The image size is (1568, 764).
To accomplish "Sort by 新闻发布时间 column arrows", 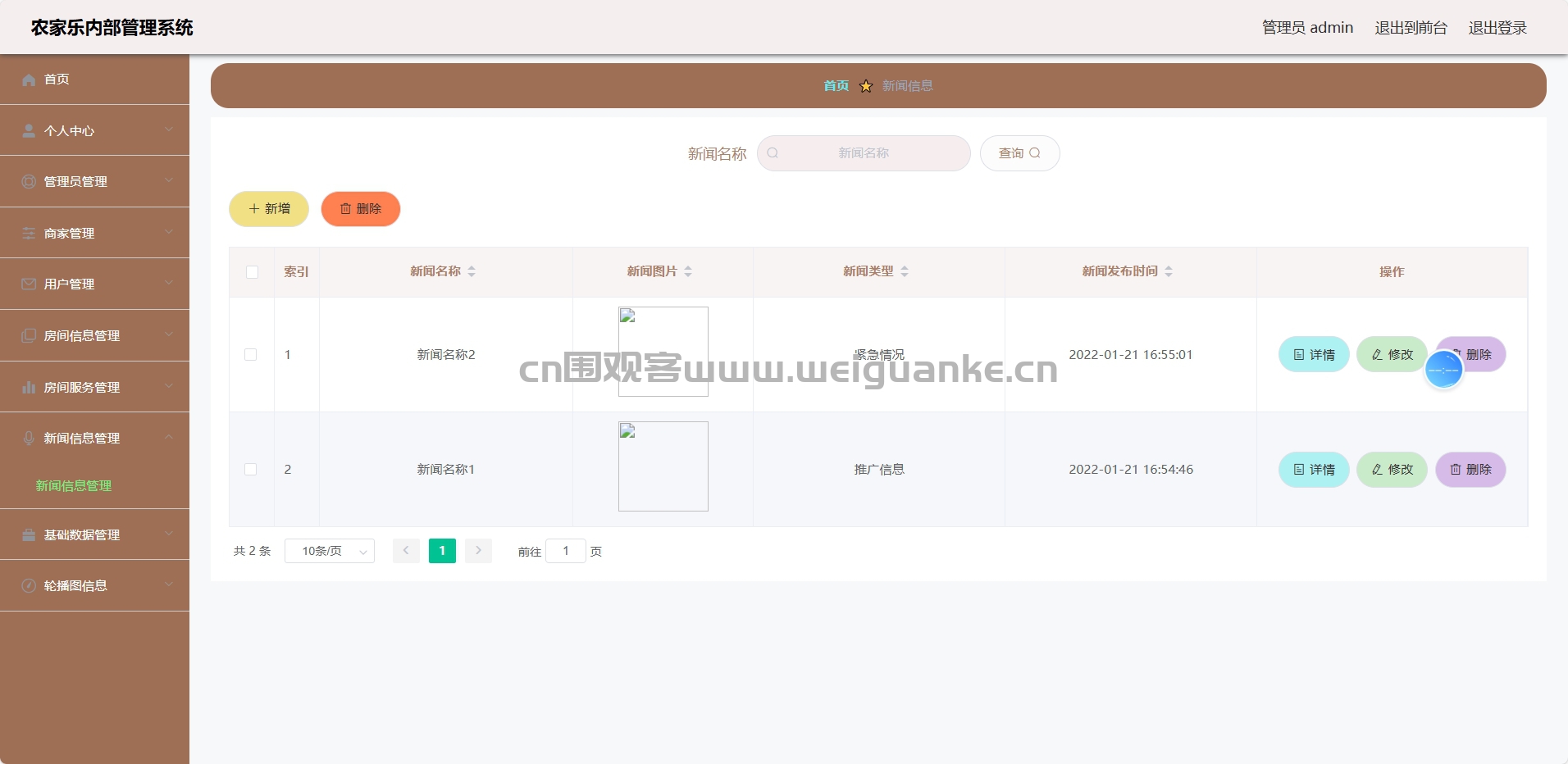I will pos(1169,271).
